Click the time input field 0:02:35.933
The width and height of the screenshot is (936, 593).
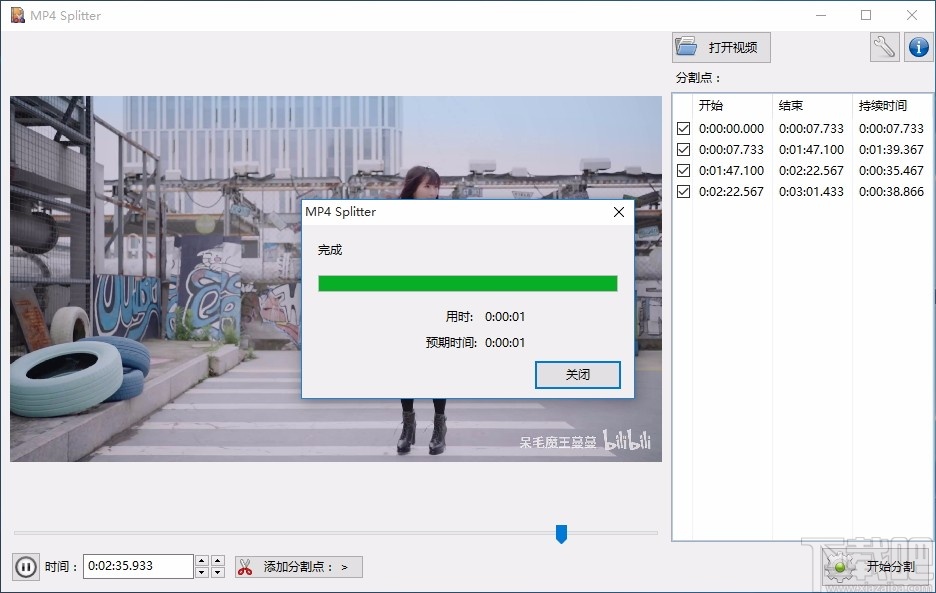[138, 566]
